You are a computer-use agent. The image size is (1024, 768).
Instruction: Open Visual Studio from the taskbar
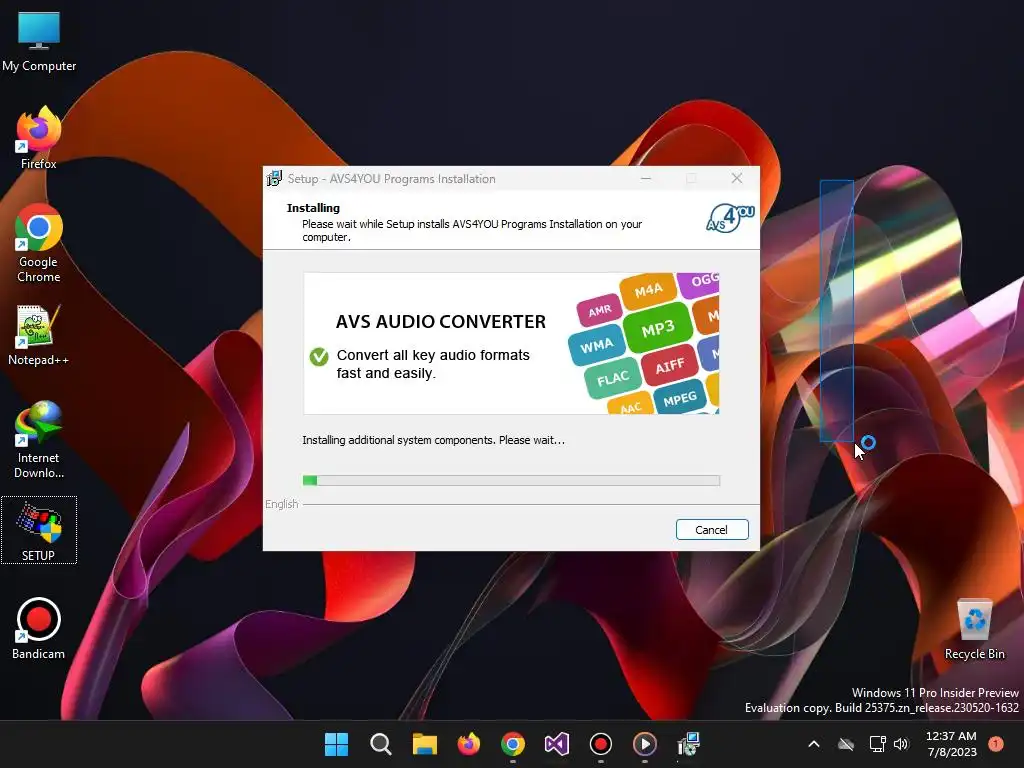556,744
